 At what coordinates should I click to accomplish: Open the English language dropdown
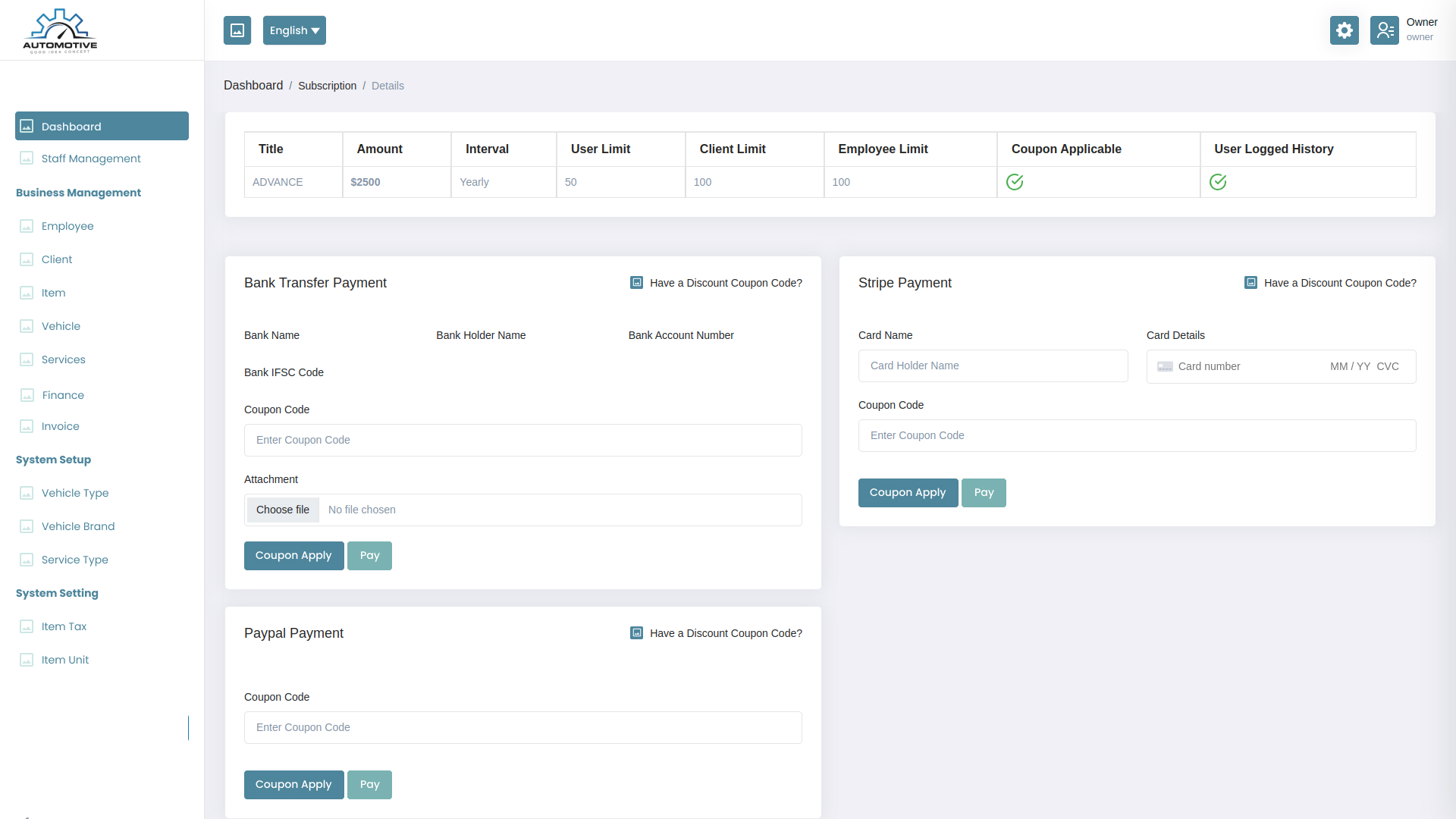point(294,30)
